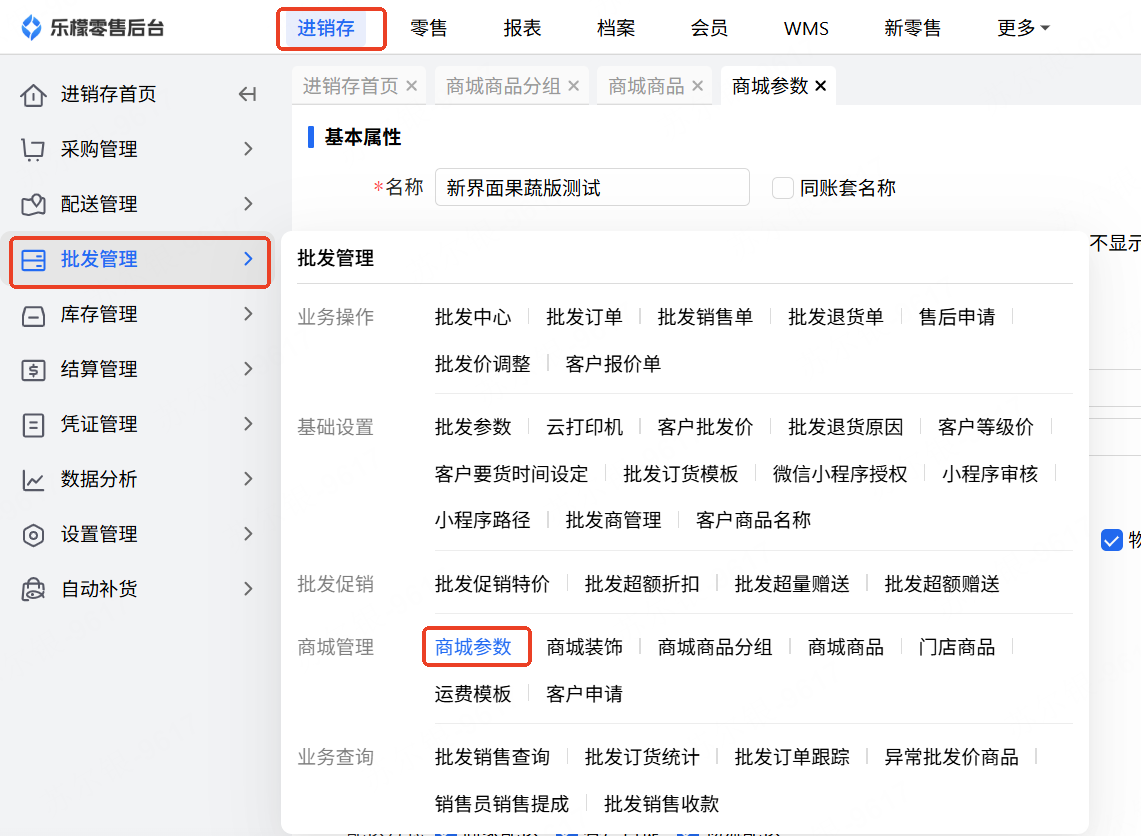Click the 批发管理 sidebar icon

point(33,260)
